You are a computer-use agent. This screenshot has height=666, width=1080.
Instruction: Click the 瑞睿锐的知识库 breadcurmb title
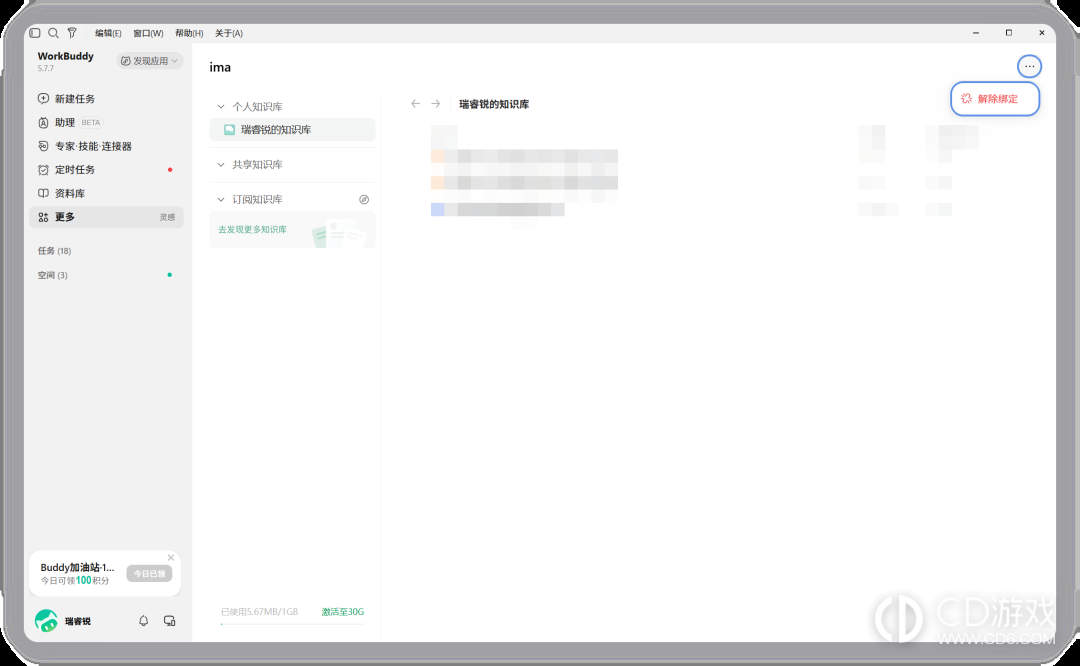pyautogui.click(x=494, y=104)
